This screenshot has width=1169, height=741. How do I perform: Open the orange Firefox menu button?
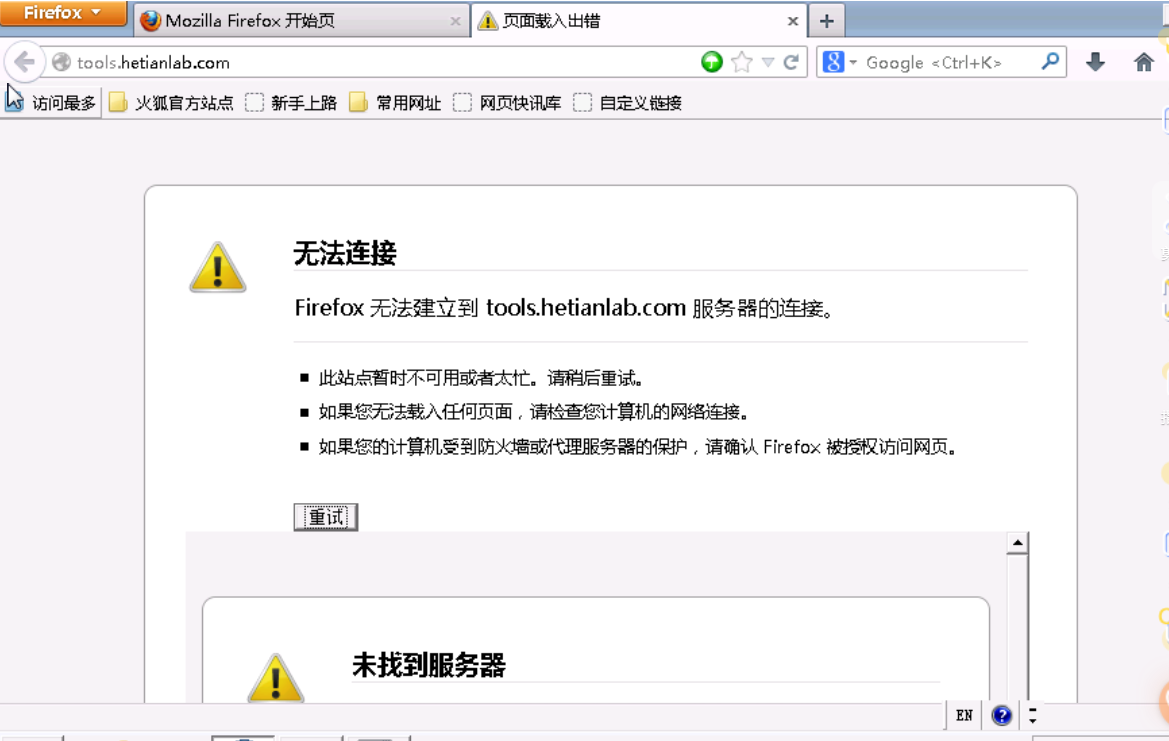pos(63,13)
